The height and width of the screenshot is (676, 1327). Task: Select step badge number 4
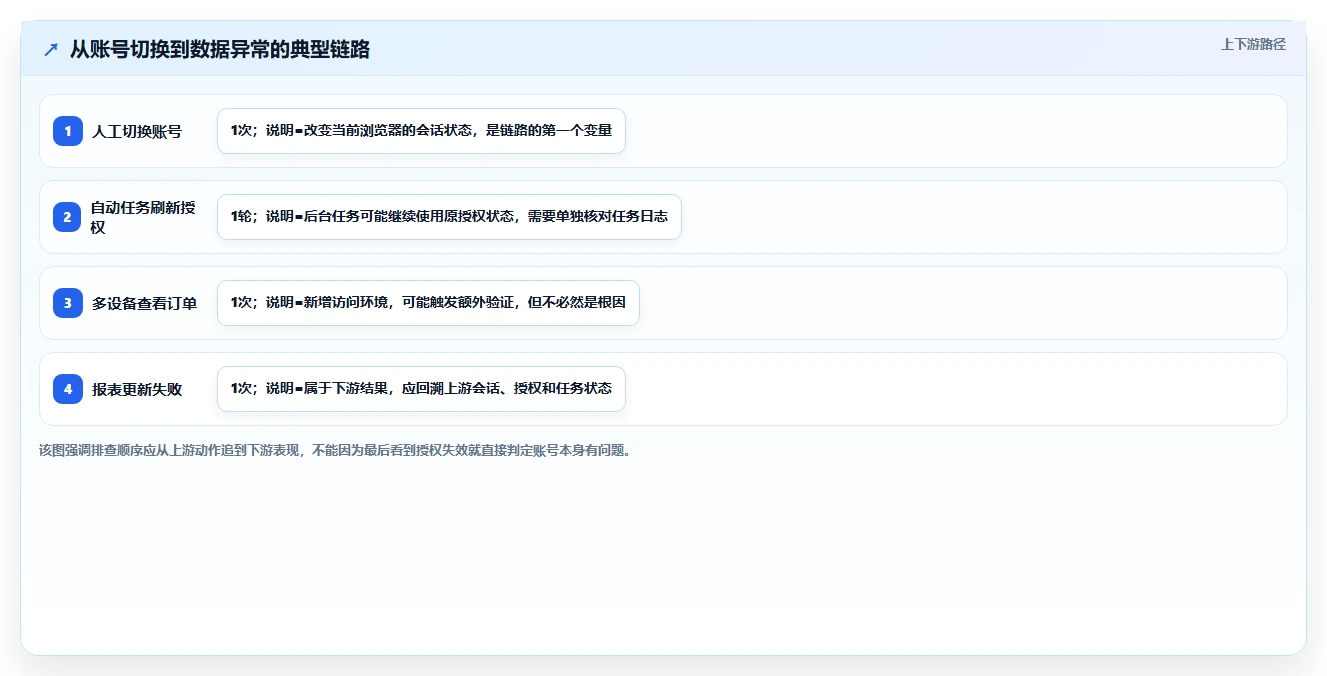click(x=68, y=389)
